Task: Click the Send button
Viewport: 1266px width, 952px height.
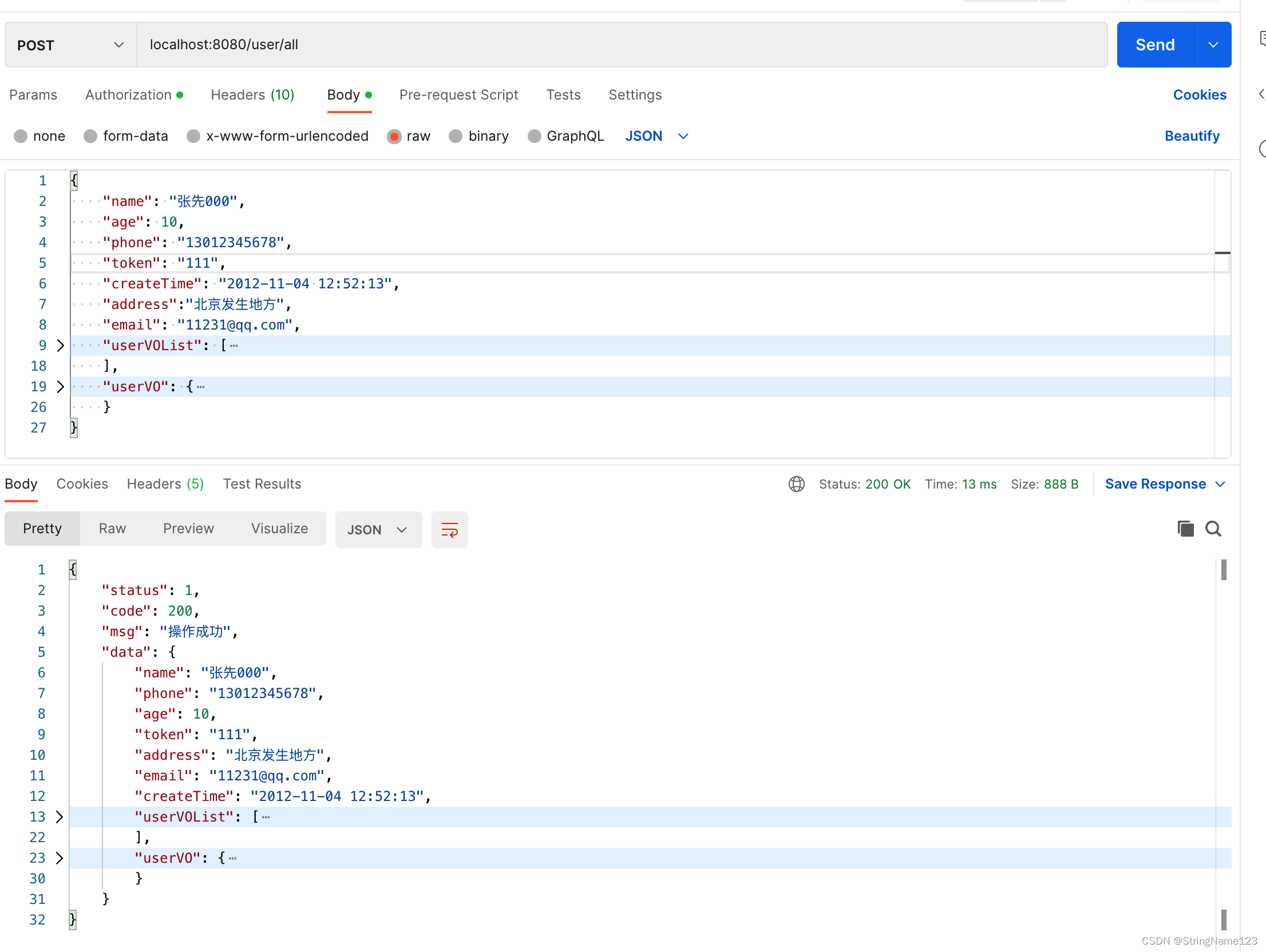Action: coord(1154,44)
